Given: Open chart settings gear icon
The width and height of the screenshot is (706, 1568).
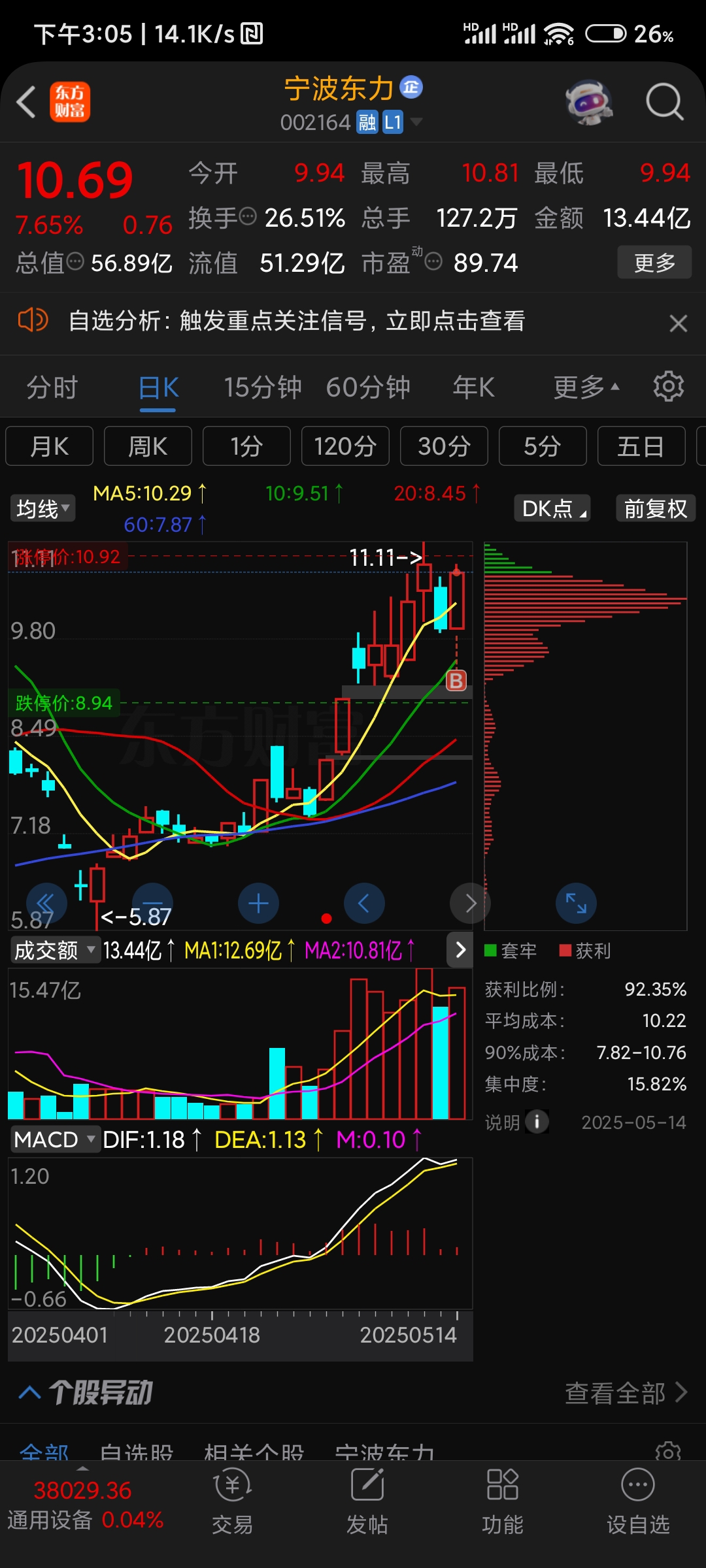Looking at the screenshot, I should click(668, 387).
